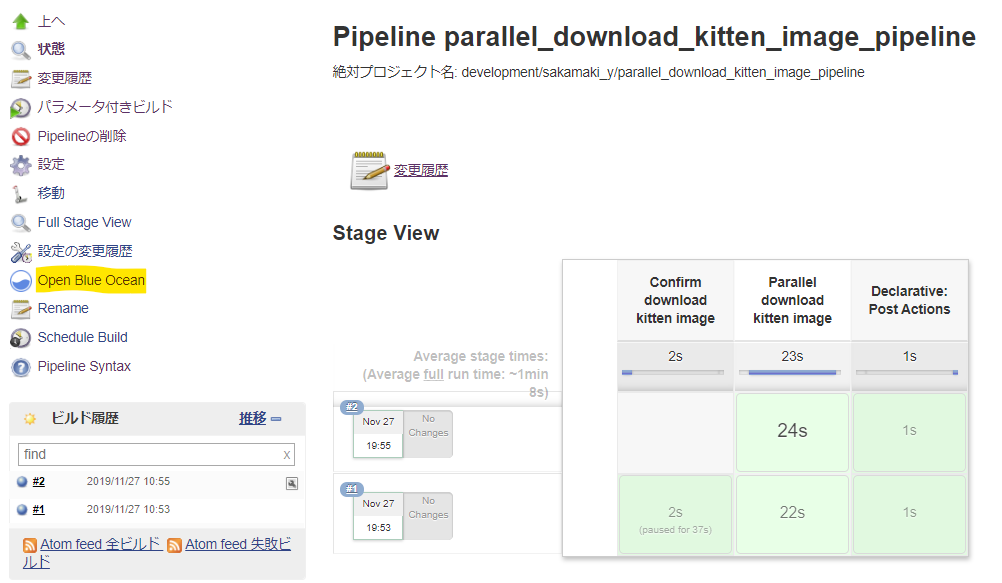Click the Open Blue Ocean icon

point(20,281)
